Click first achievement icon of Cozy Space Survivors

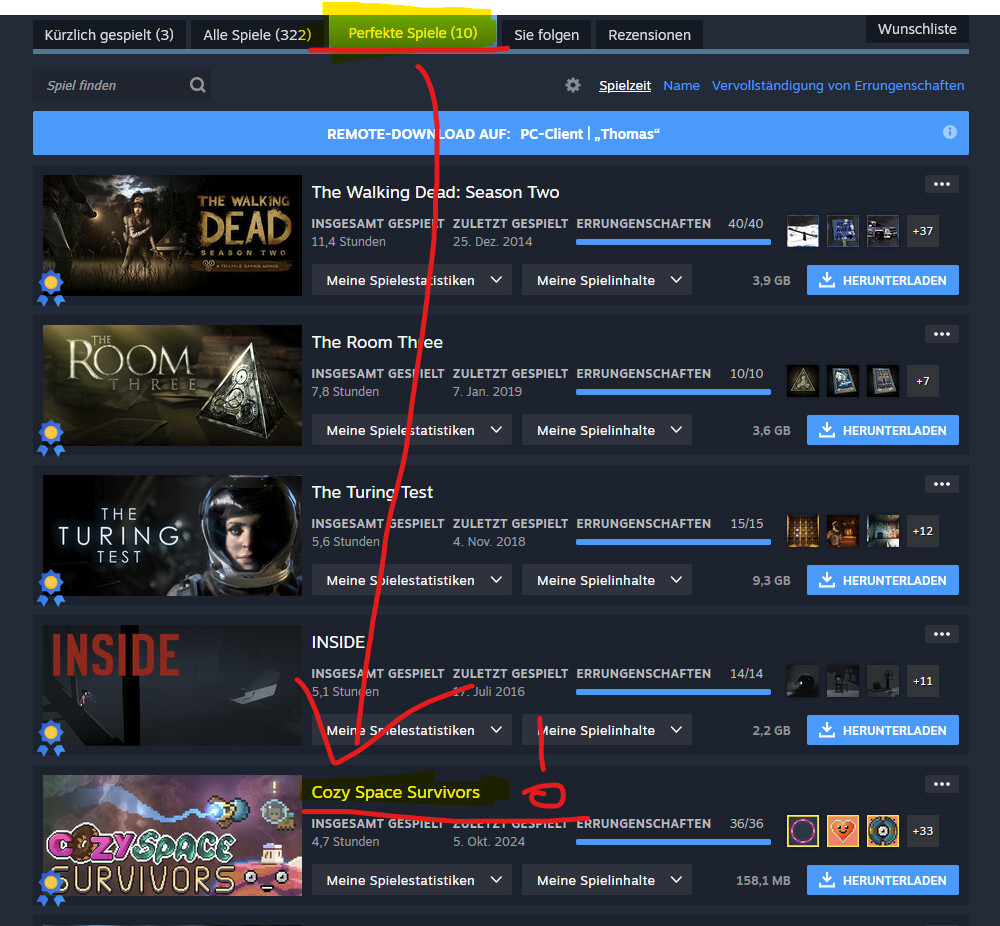click(803, 830)
